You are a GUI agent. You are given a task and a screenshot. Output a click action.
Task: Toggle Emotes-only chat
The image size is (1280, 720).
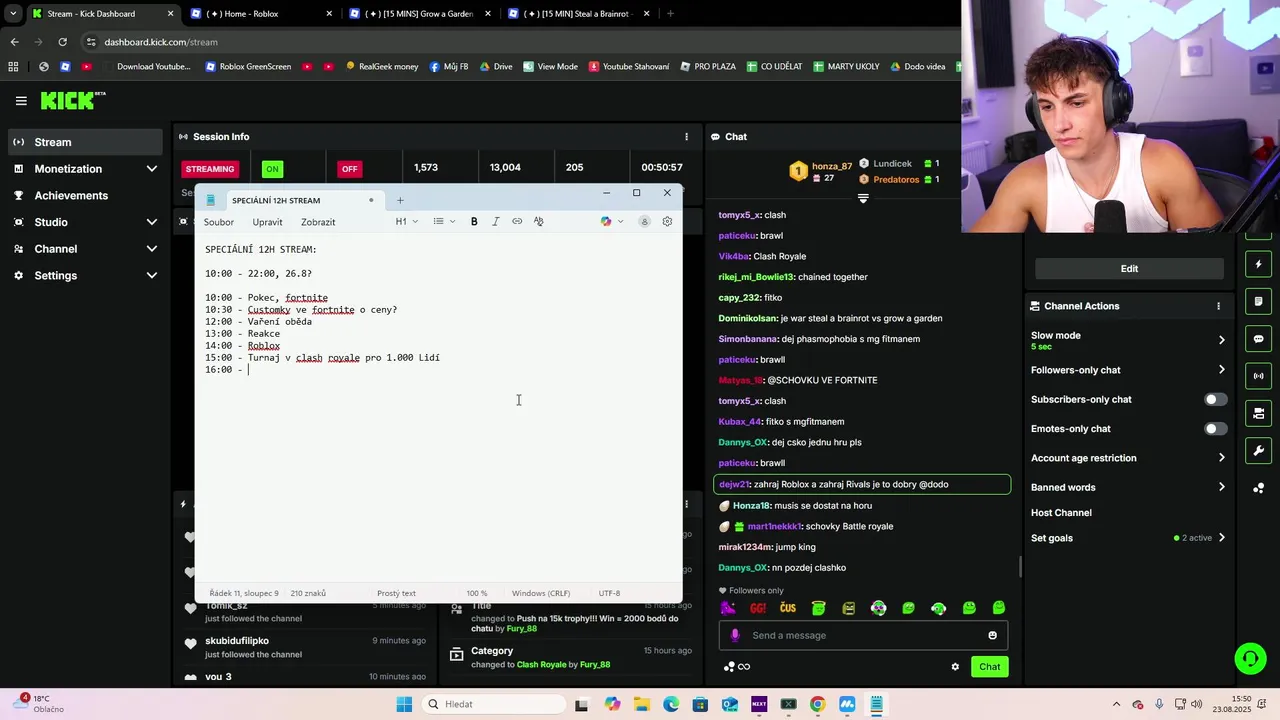[x=1215, y=429]
